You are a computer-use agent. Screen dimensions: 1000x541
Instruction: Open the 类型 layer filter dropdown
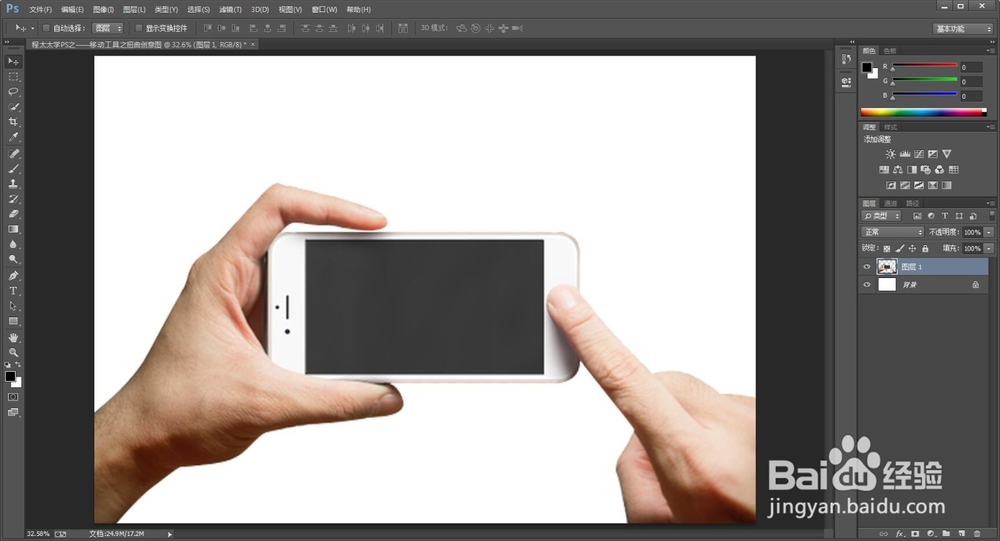tap(881, 216)
